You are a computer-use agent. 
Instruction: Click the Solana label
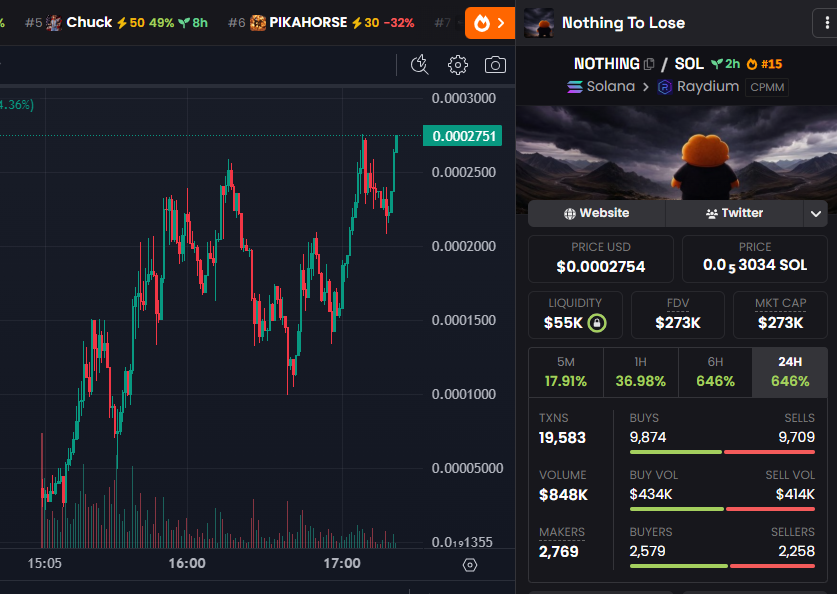611,86
